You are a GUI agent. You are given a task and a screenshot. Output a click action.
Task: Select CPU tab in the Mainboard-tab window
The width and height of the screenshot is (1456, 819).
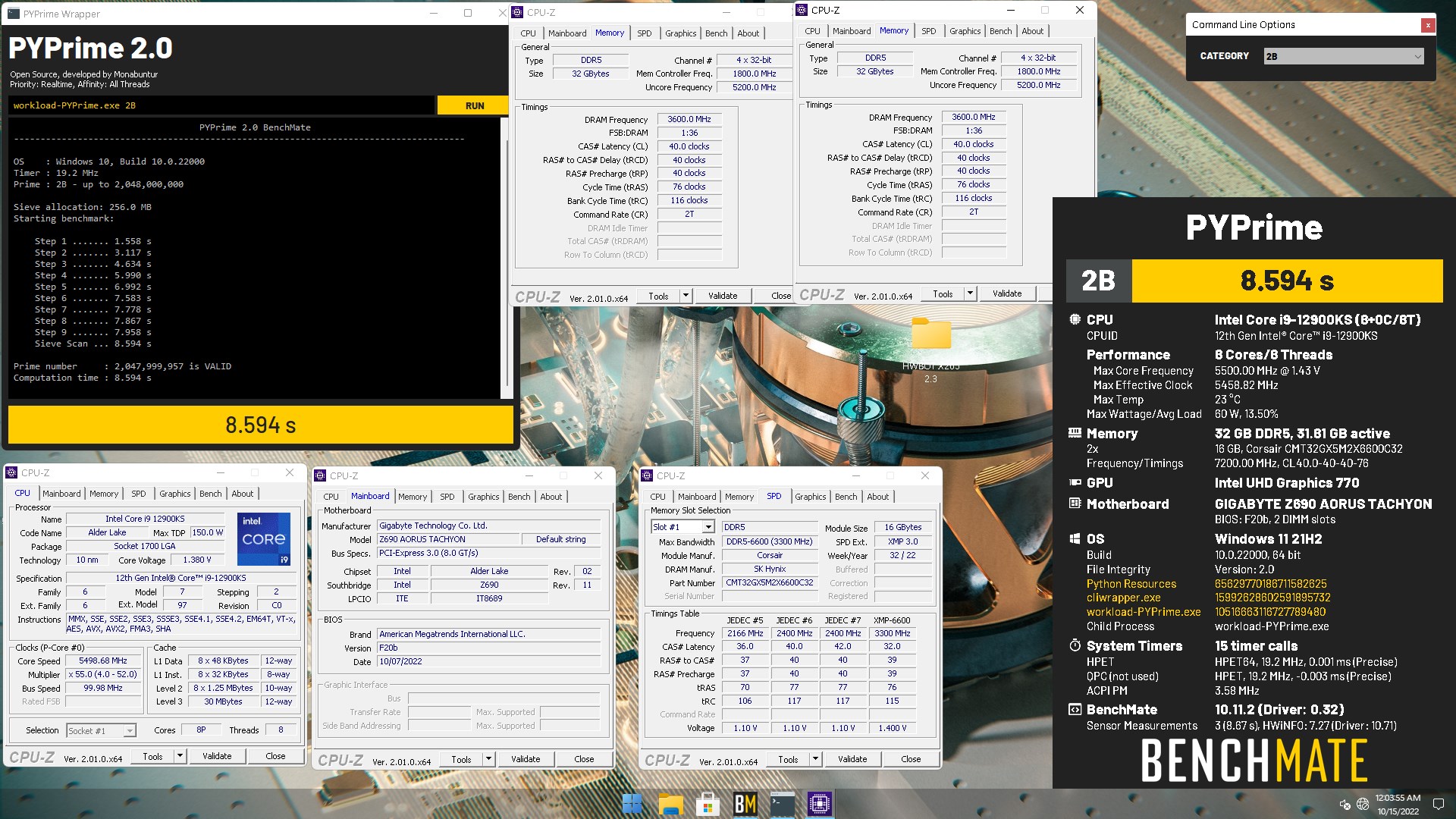[331, 497]
